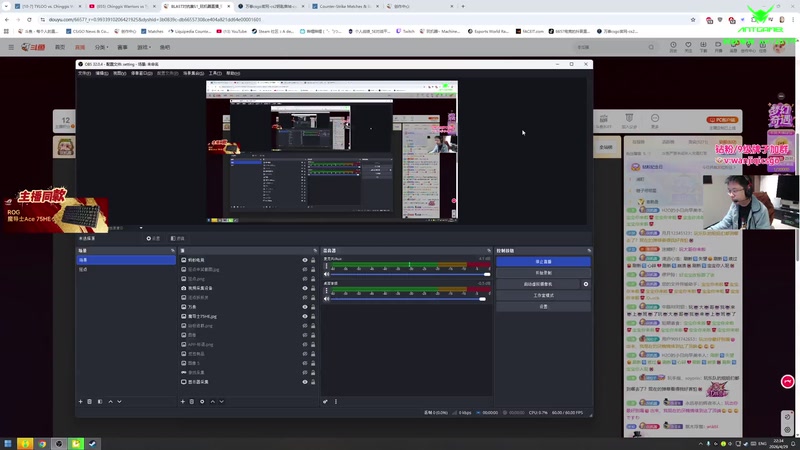
Task: Switch to Chingis Warriors YouTube Chrome tab
Action: point(121,6)
